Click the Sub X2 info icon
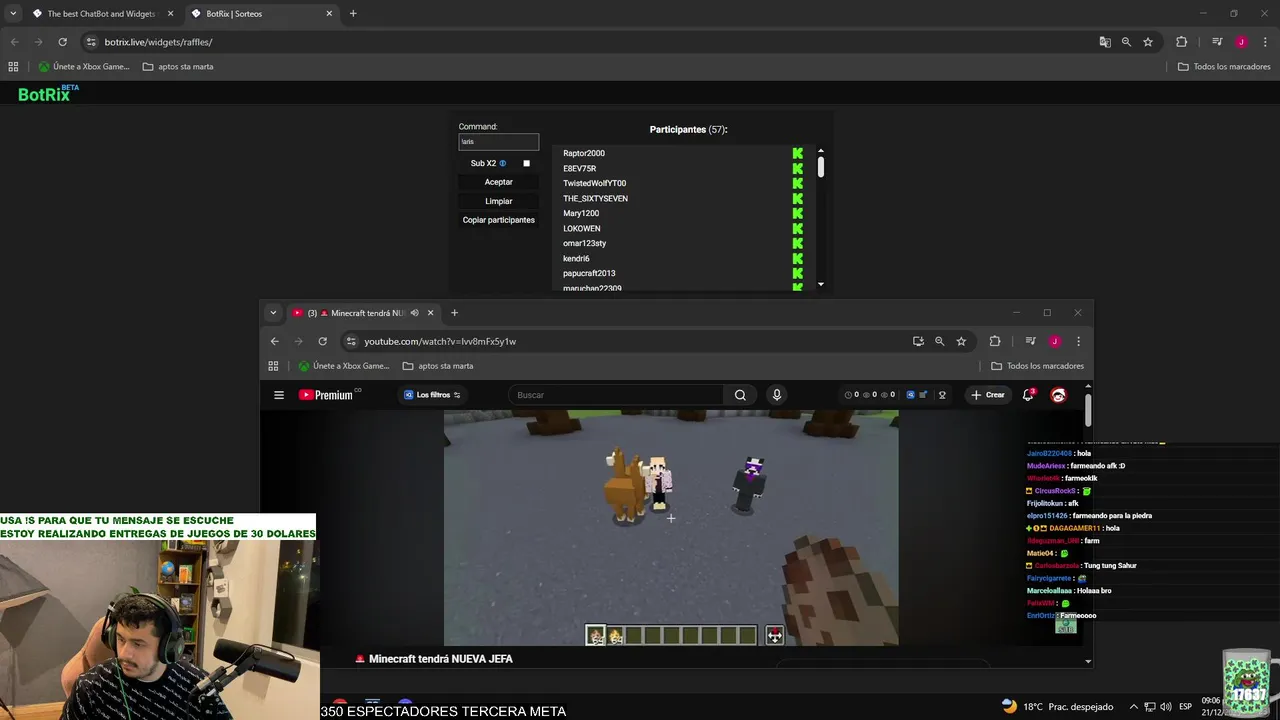The image size is (1280, 720). click(x=503, y=163)
